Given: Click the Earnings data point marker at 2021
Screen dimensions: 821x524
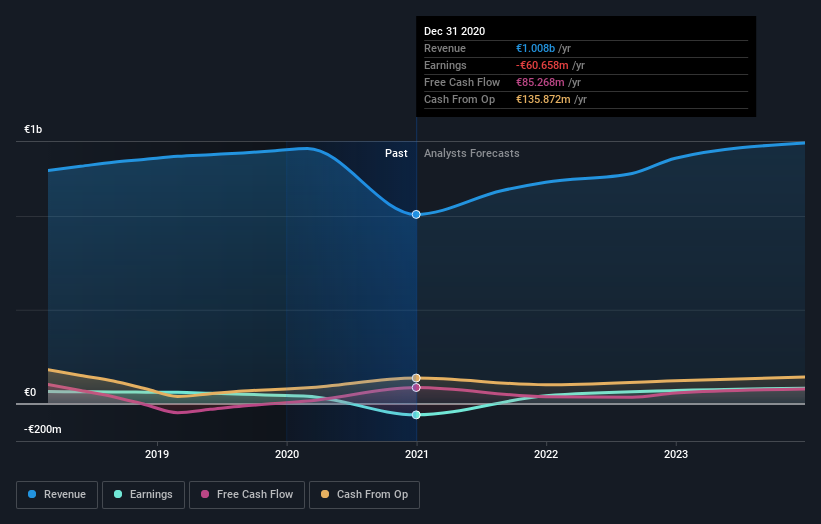Looking at the screenshot, I should pos(416,415).
